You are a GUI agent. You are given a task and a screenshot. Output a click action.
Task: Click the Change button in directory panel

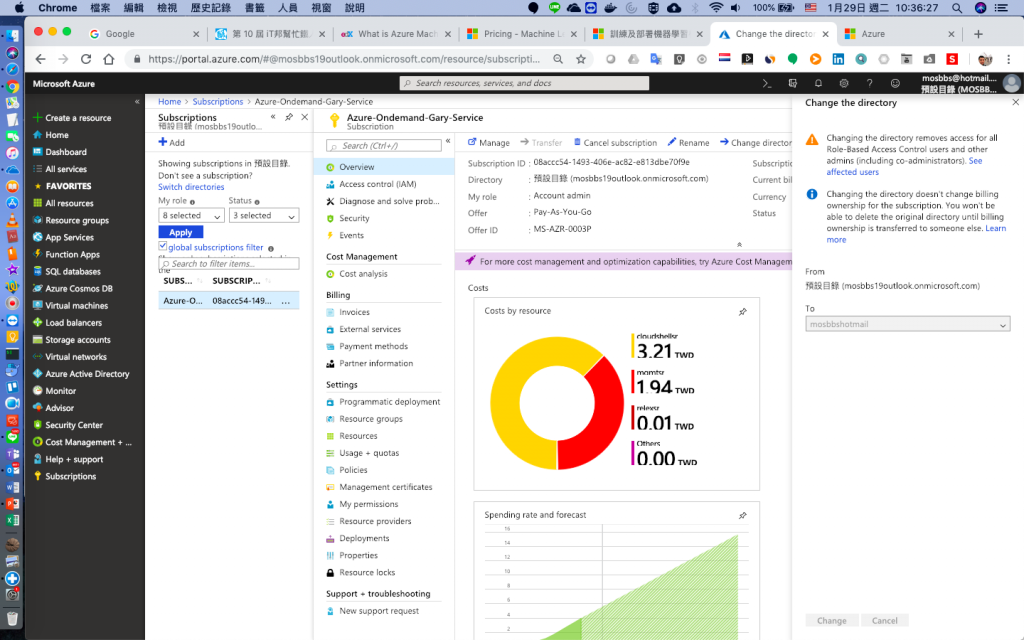[x=831, y=620]
